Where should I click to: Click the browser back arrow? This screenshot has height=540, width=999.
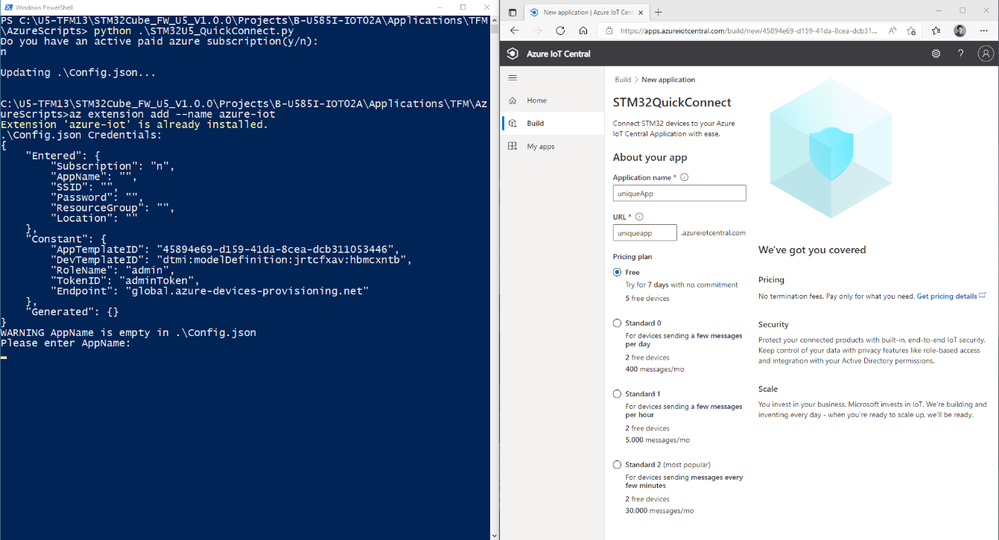(x=515, y=31)
